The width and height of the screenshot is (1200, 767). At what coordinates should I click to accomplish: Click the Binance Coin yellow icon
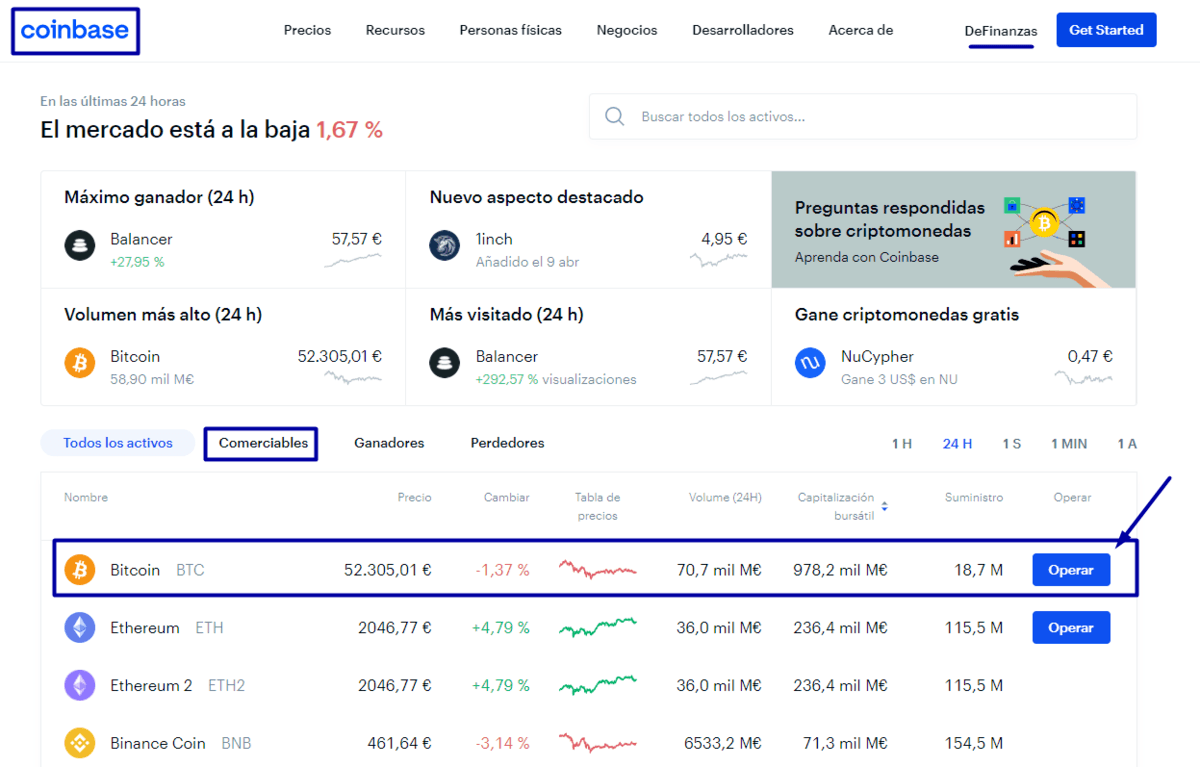(80, 743)
